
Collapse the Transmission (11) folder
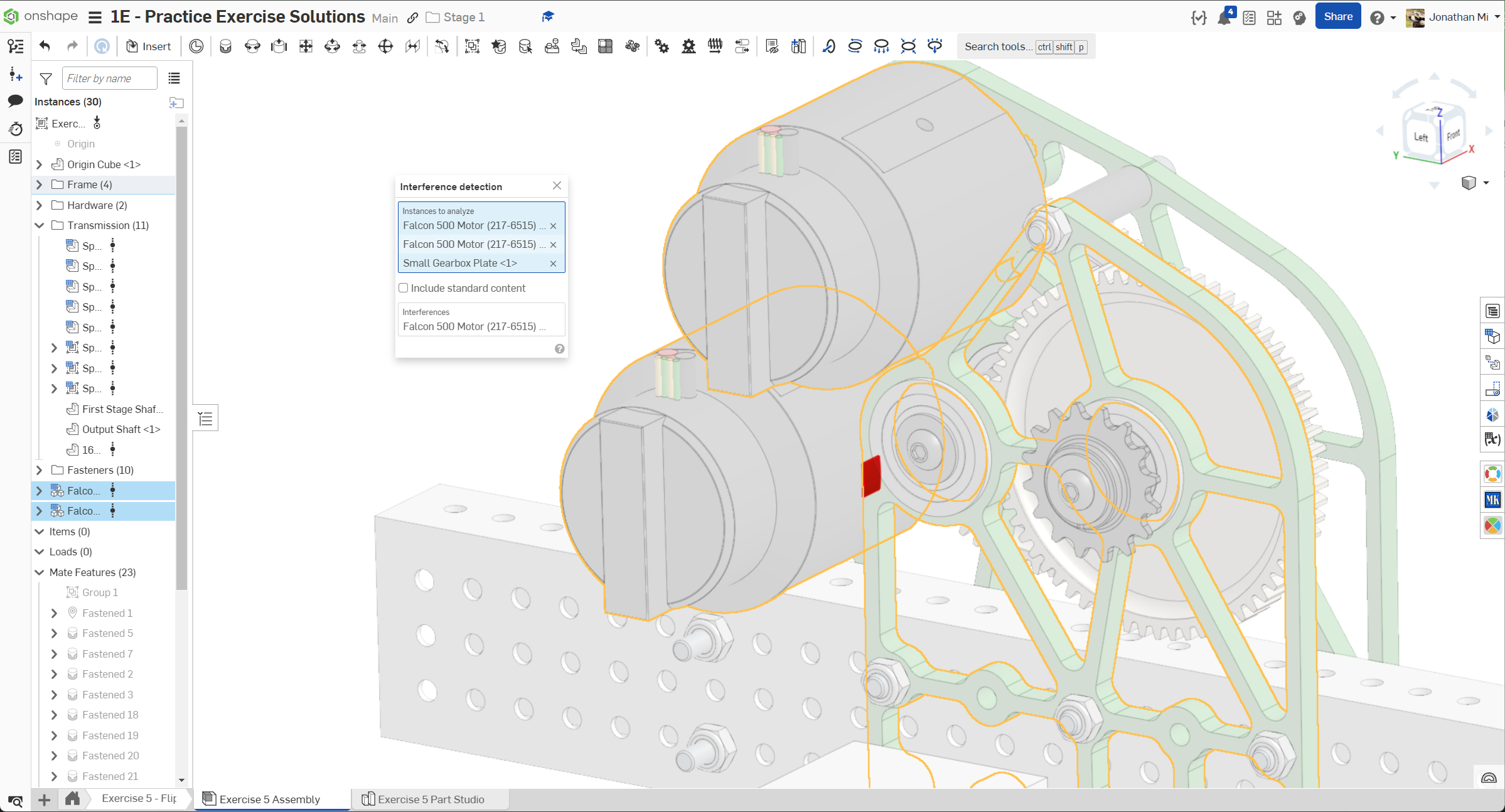pyautogui.click(x=40, y=225)
